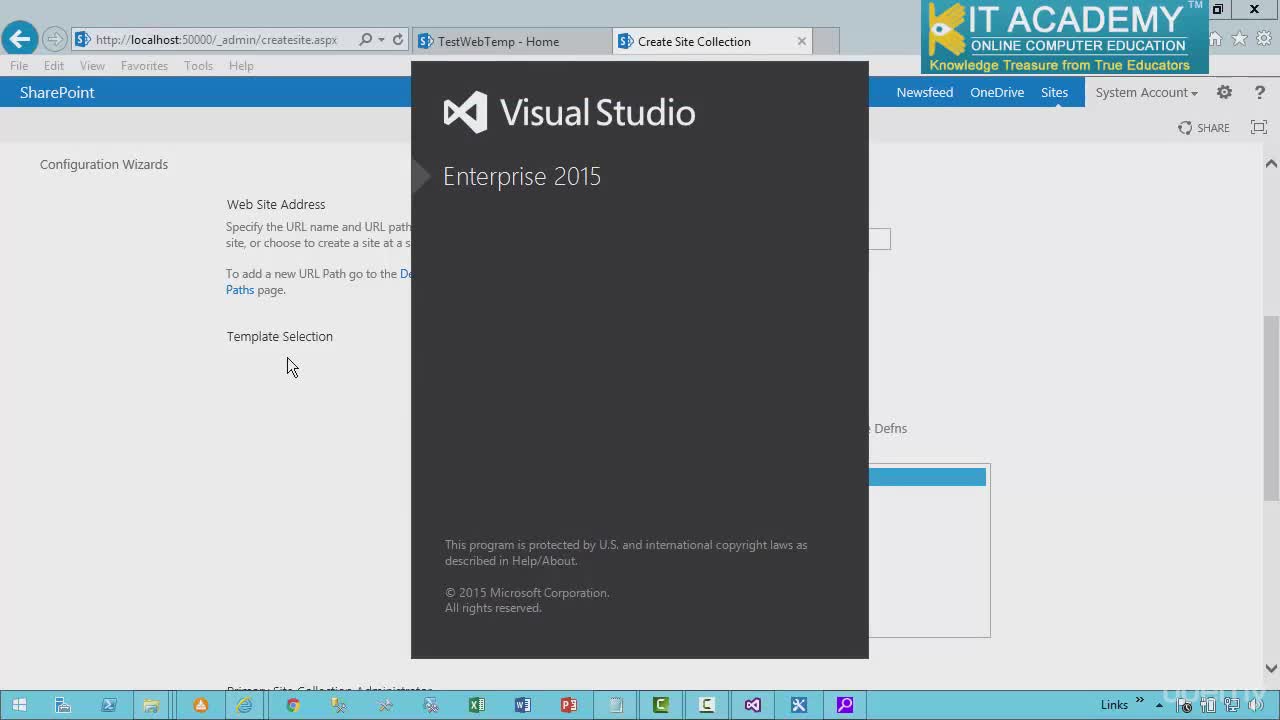1280x720 pixels.
Task: Click the Template Selection heading
Action: (x=280, y=336)
